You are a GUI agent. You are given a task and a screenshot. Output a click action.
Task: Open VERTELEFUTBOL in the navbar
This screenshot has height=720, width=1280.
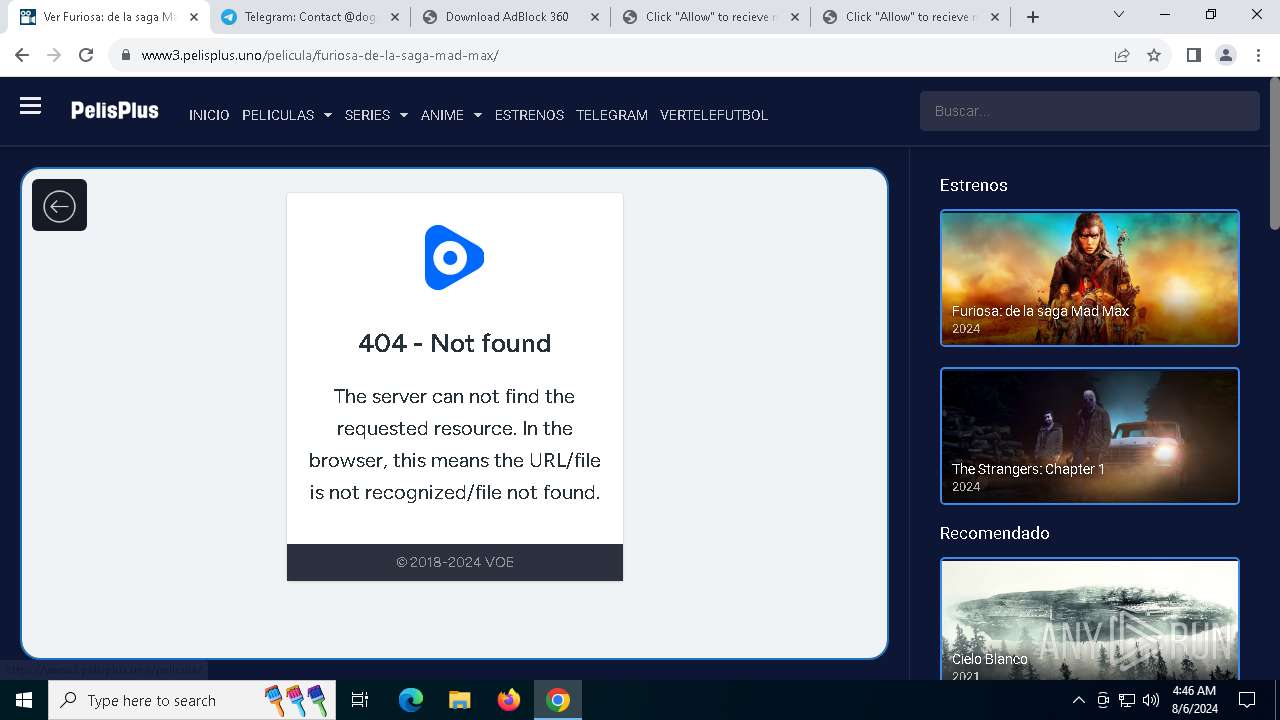714,115
